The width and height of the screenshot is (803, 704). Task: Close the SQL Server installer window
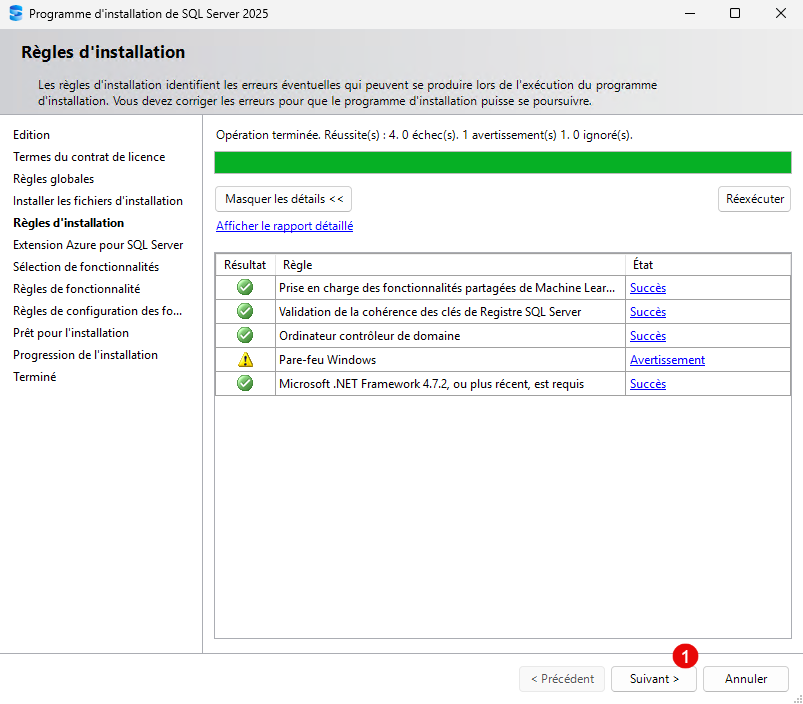click(x=780, y=13)
